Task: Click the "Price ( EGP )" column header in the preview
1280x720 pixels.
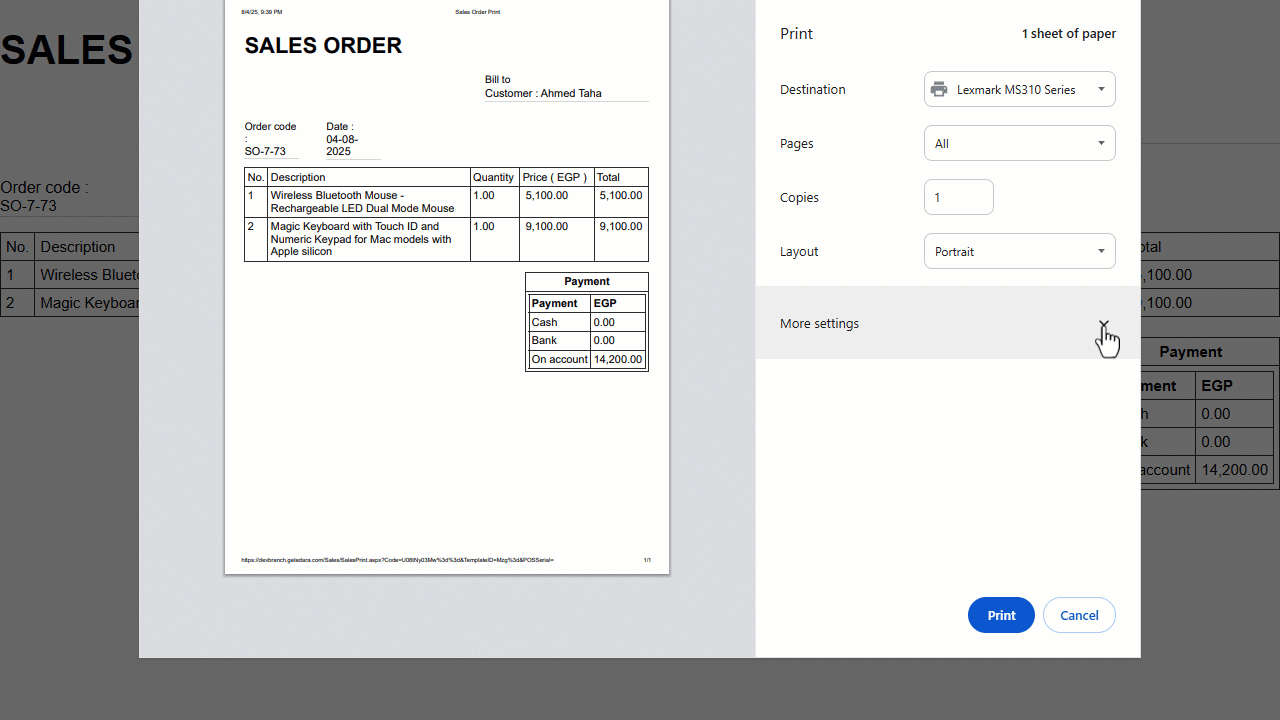Action: click(x=554, y=177)
